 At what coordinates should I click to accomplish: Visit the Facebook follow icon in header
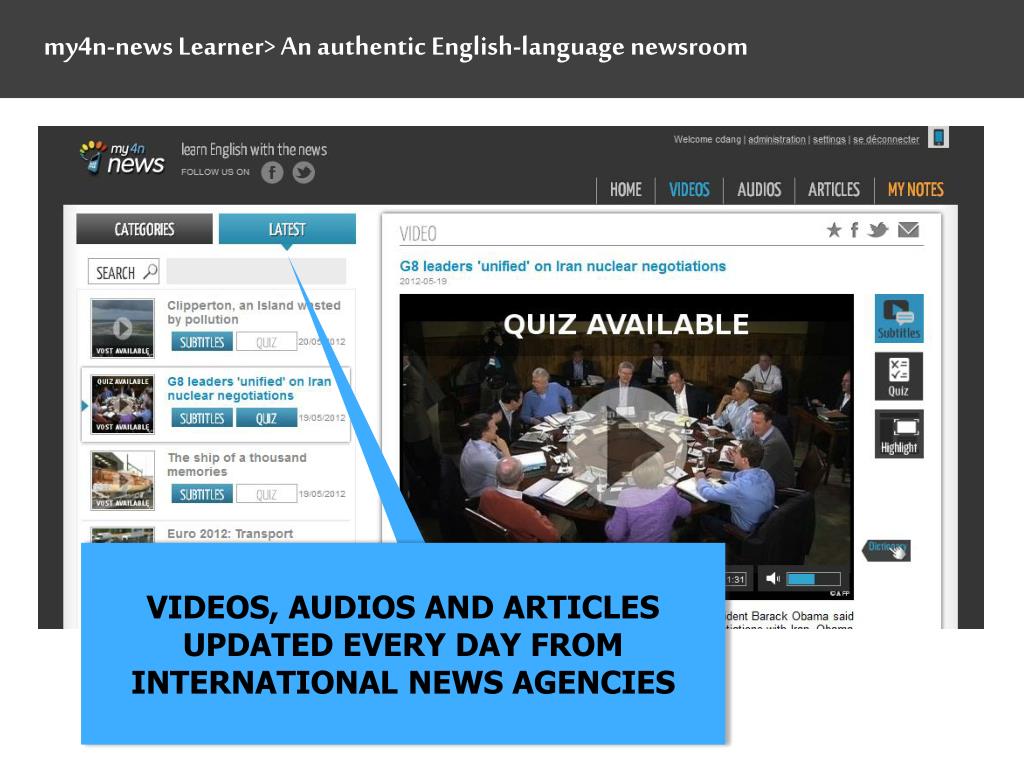272,172
